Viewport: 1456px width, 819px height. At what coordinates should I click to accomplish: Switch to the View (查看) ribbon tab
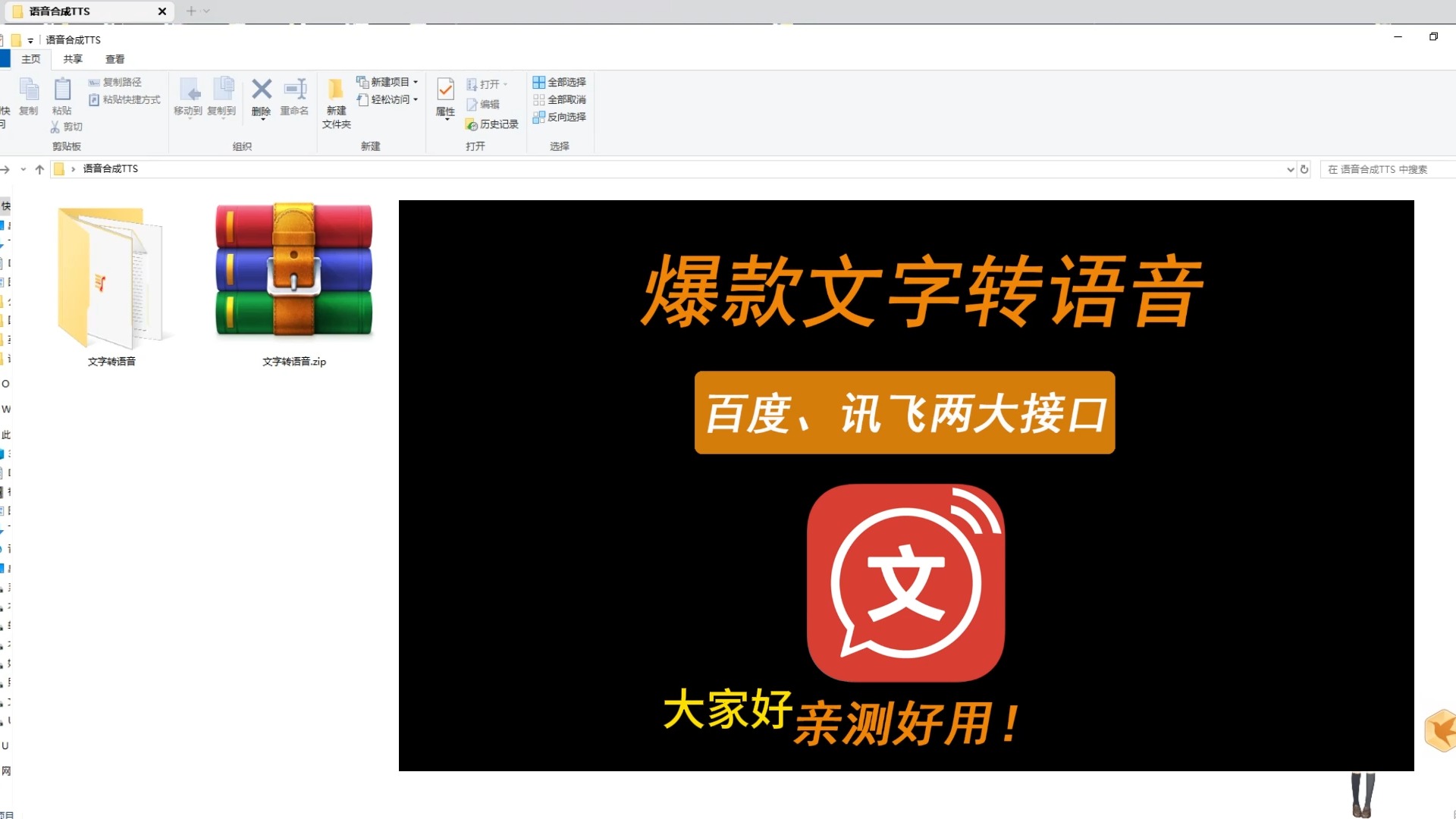[115, 59]
